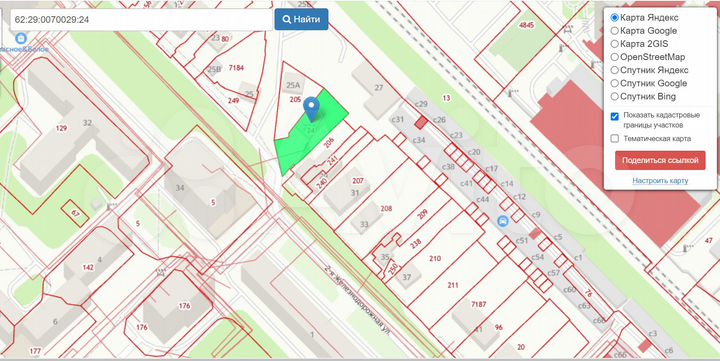Click garage label с44

[x=483, y=199]
